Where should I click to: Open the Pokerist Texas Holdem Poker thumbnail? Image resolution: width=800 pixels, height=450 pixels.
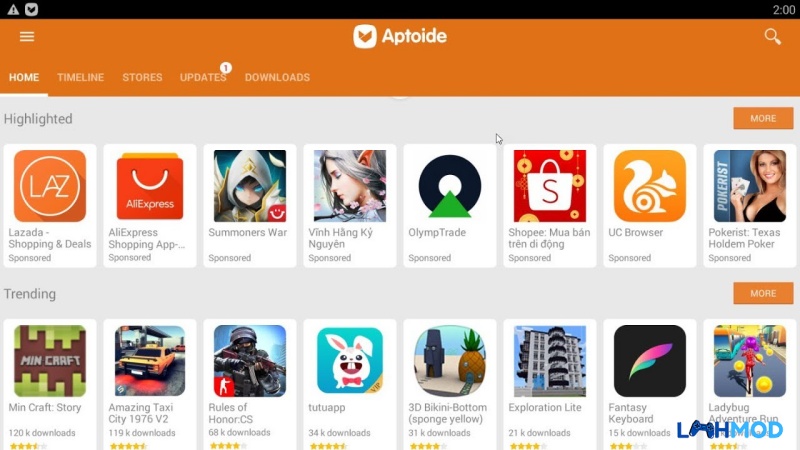[x=749, y=186]
